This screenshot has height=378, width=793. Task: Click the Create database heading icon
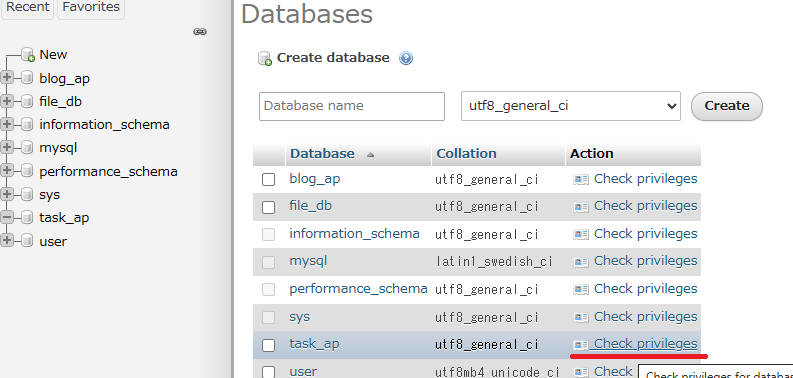(x=265, y=59)
